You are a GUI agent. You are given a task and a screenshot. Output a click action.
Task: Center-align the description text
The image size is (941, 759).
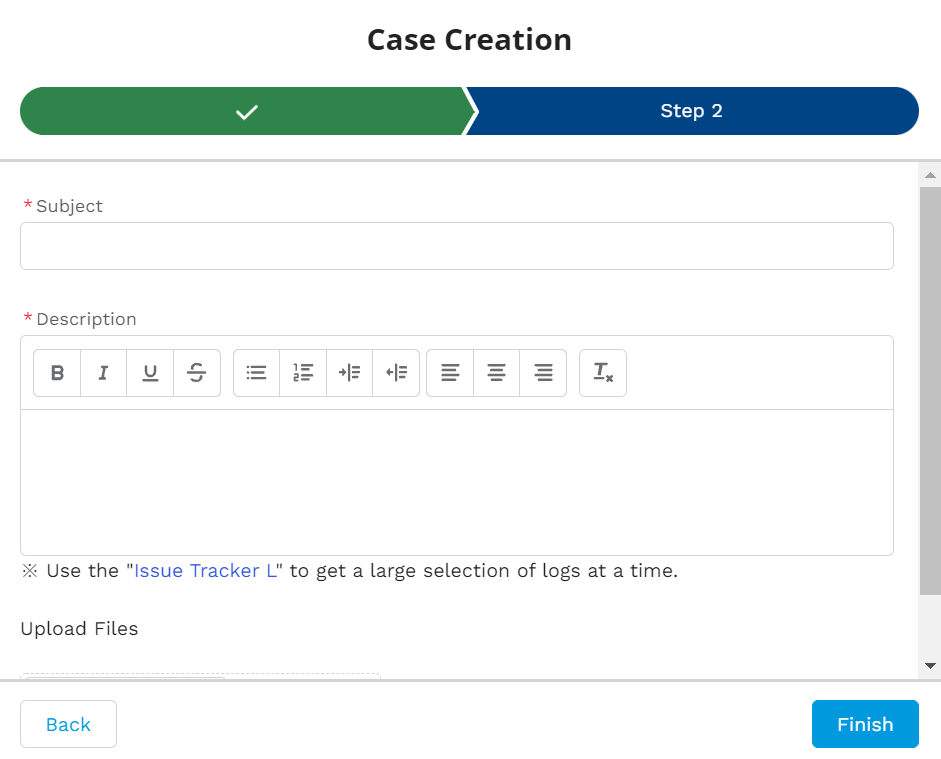point(496,373)
